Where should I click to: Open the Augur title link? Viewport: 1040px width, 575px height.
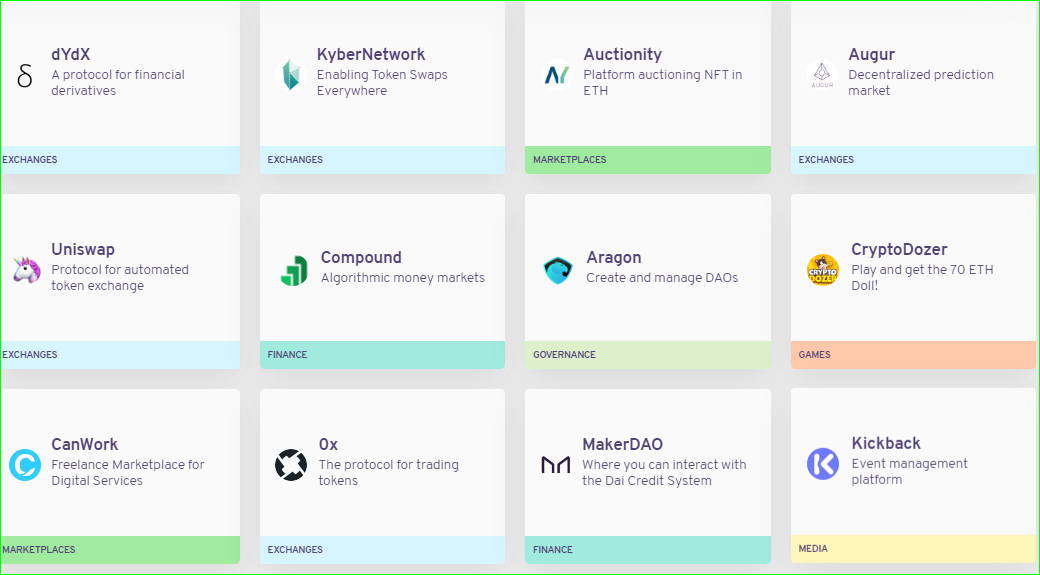pos(872,54)
